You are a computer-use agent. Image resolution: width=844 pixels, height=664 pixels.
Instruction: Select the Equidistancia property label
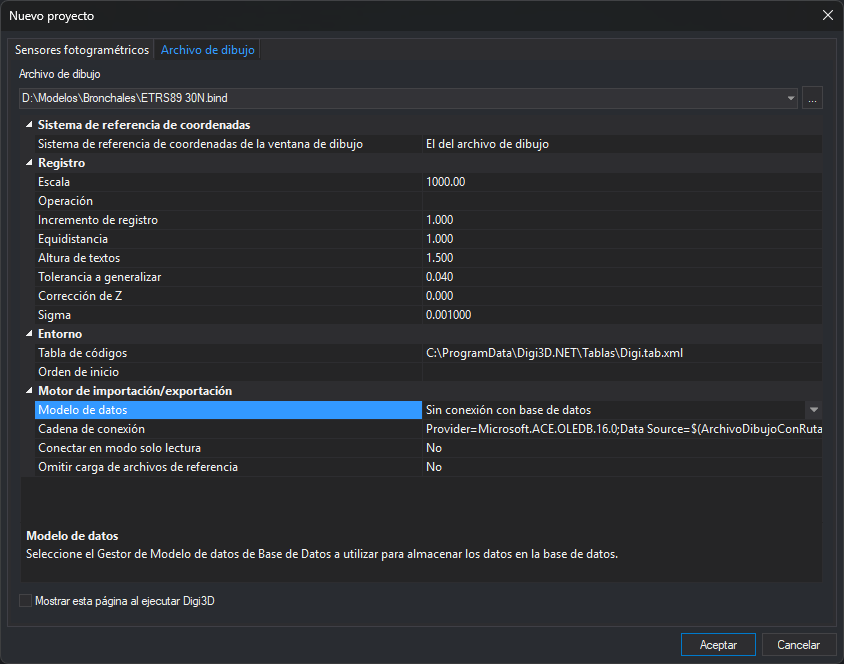click(73, 239)
